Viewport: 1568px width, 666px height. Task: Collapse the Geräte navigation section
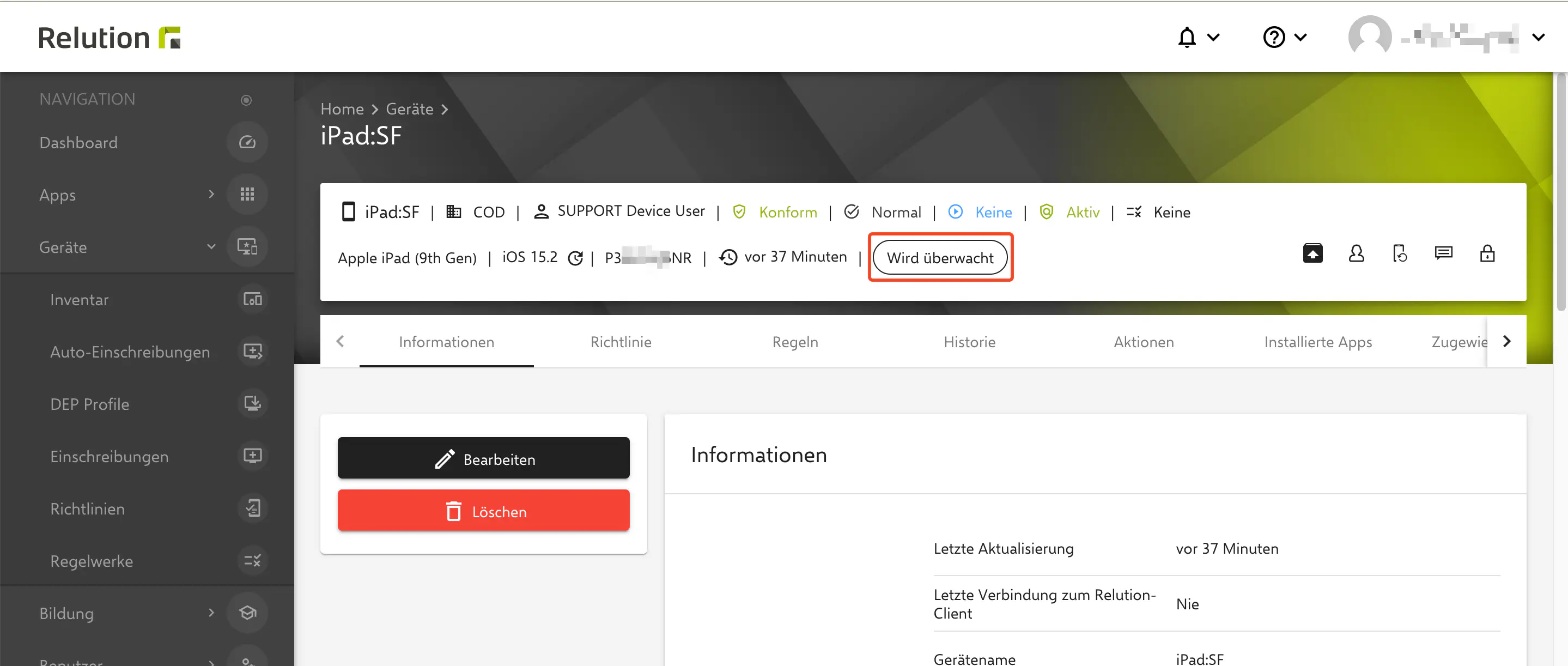click(211, 247)
